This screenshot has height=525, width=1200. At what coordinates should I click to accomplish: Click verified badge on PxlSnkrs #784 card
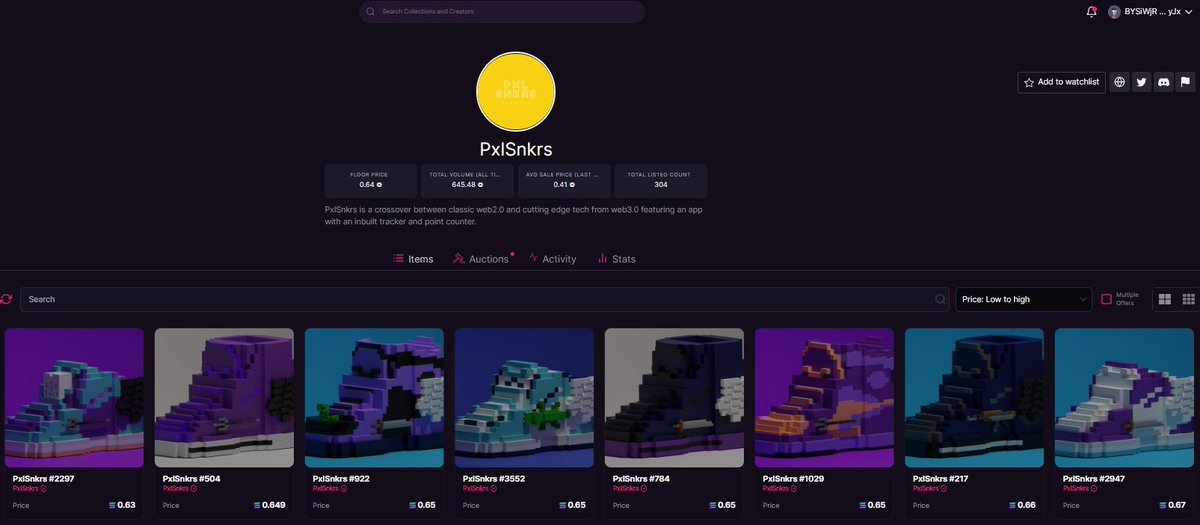click(x=643, y=489)
